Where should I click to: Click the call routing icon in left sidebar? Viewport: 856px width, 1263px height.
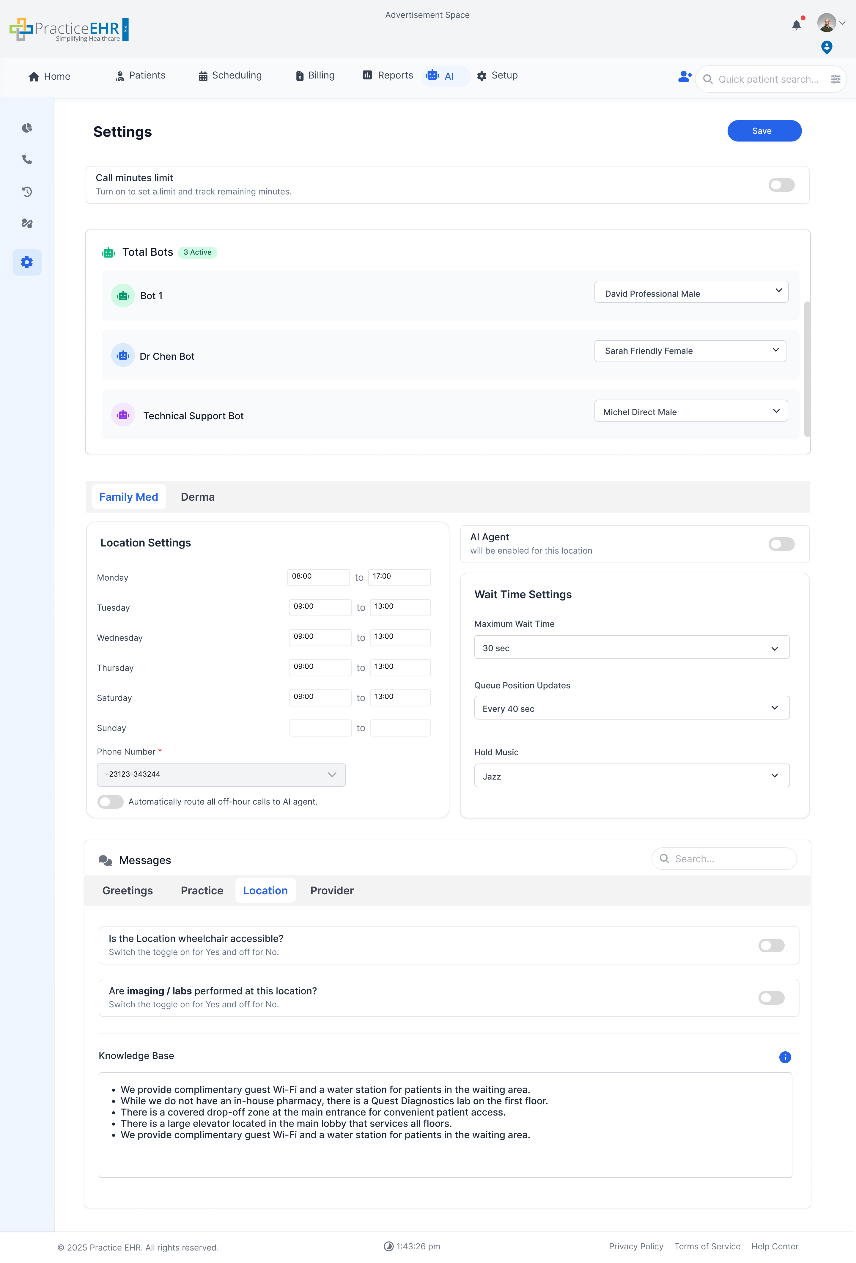pyautogui.click(x=27, y=223)
